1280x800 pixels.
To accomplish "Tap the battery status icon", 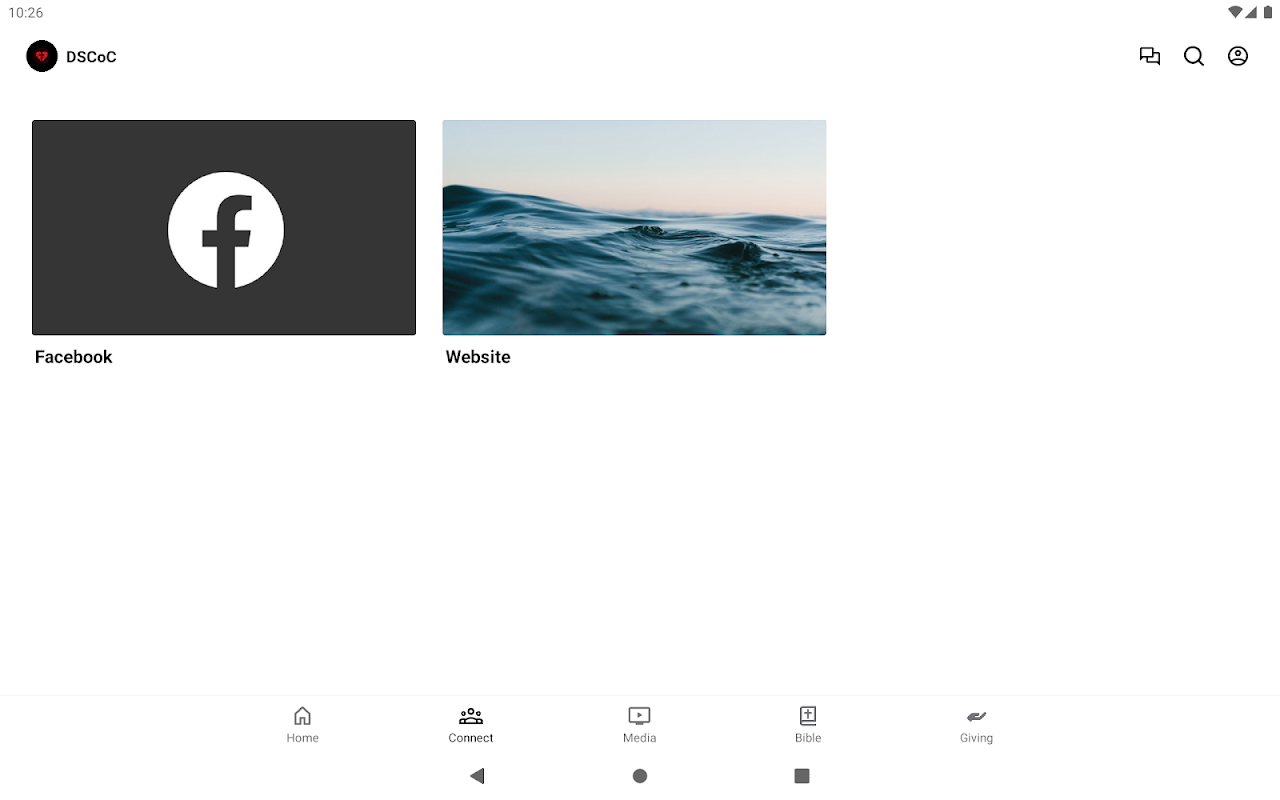I will (x=1268, y=12).
